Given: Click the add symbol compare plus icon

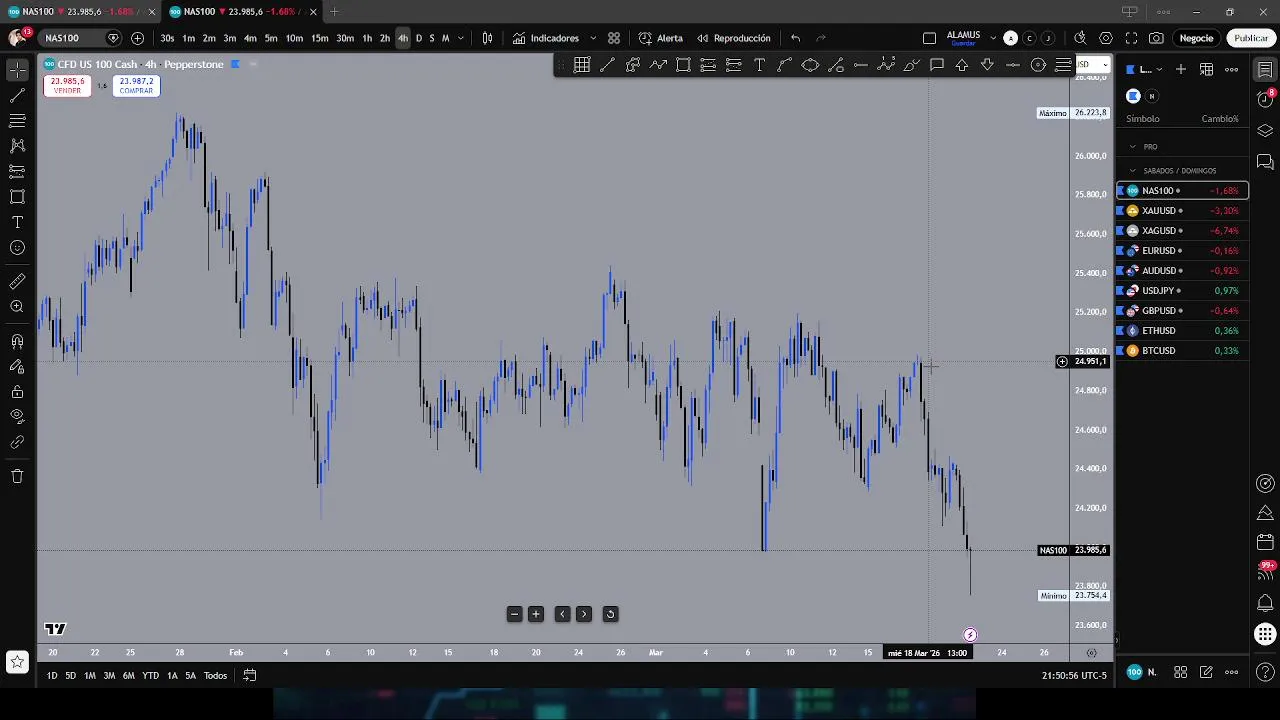Looking at the screenshot, I should coord(137,38).
